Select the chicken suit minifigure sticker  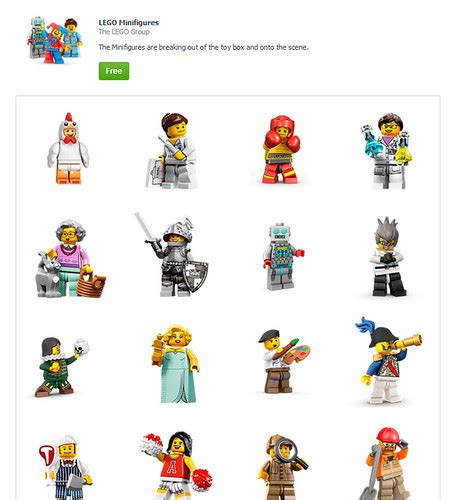click(x=68, y=148)
